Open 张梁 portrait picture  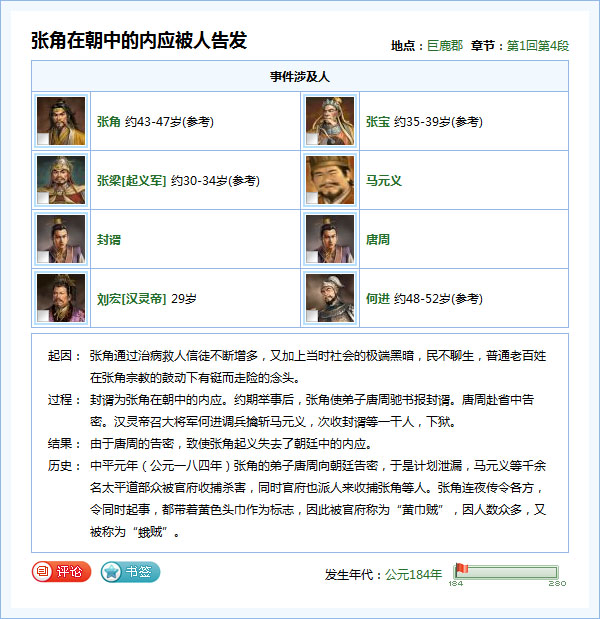61,180
